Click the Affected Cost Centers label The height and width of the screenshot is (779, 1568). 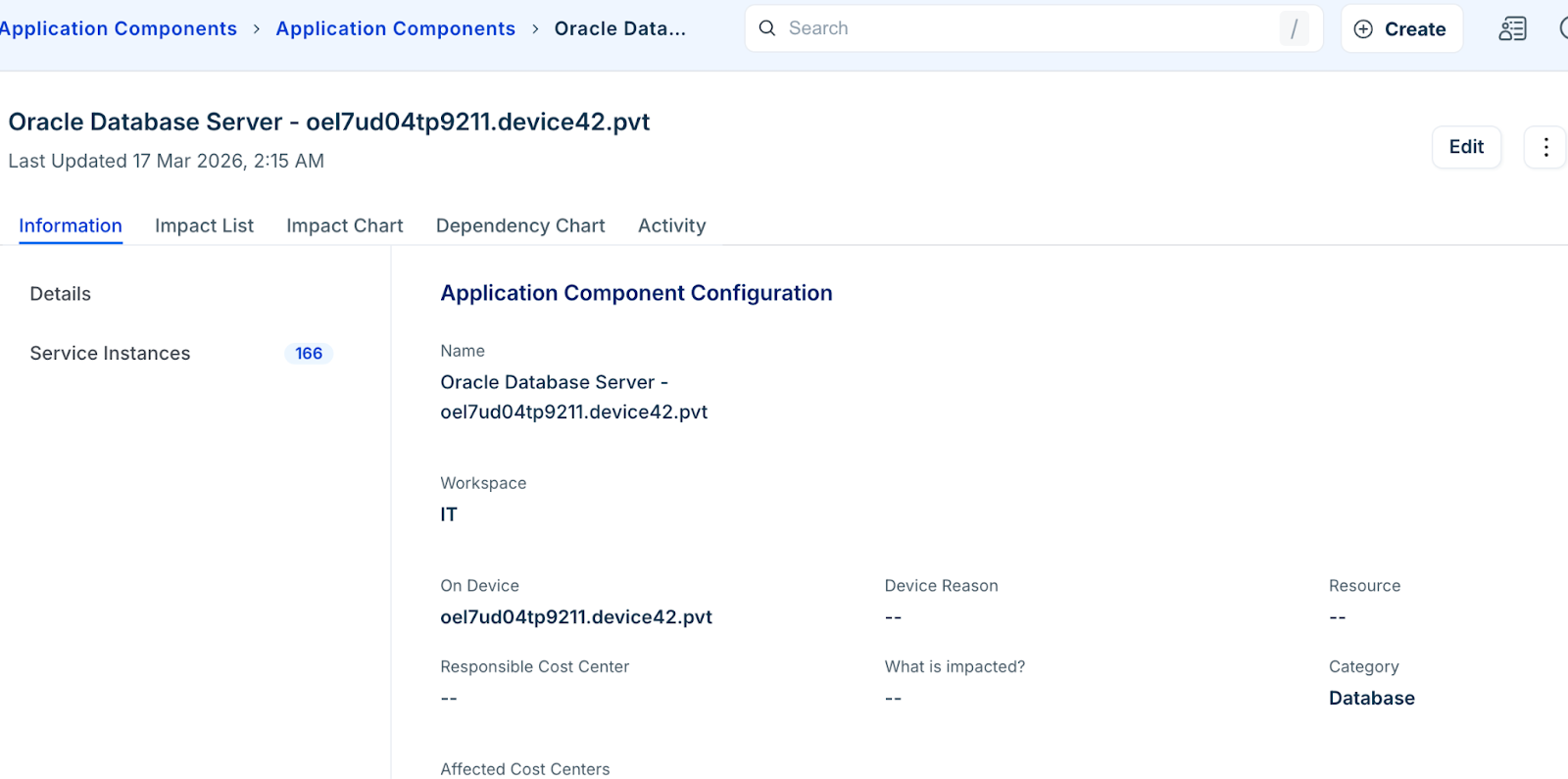click(525, 769)
